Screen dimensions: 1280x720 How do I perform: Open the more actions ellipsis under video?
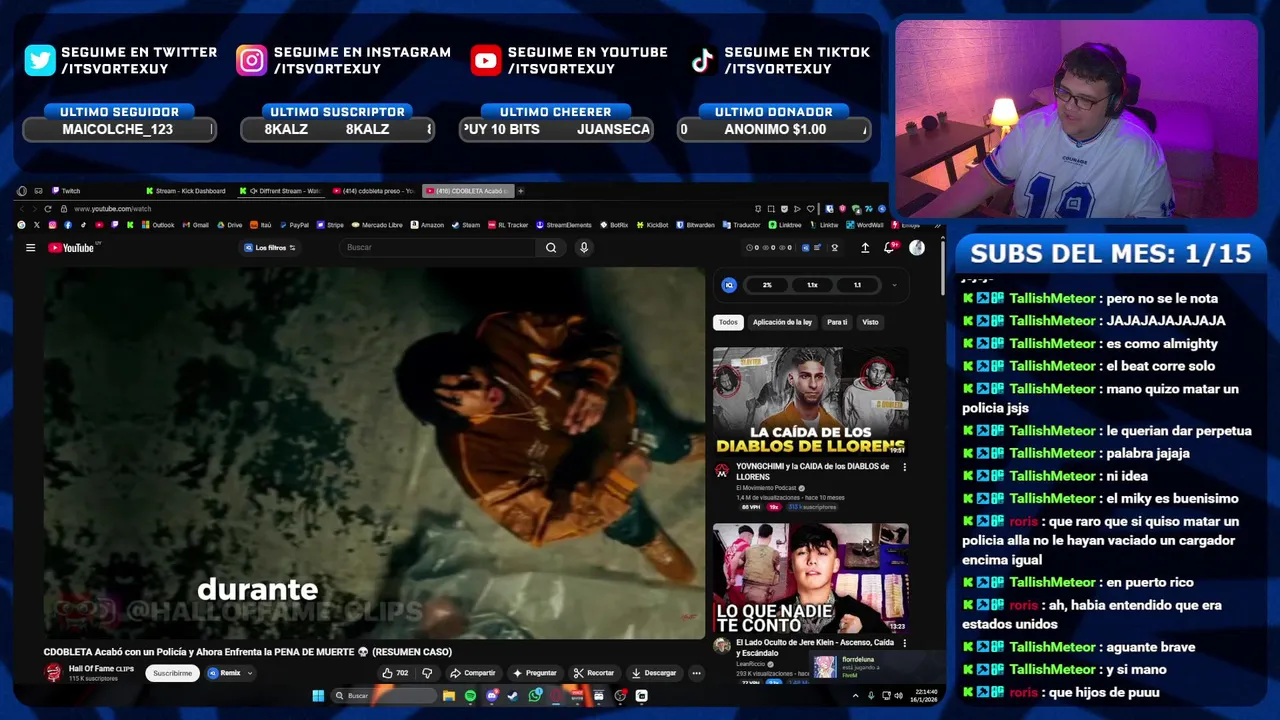pos(697,673)
